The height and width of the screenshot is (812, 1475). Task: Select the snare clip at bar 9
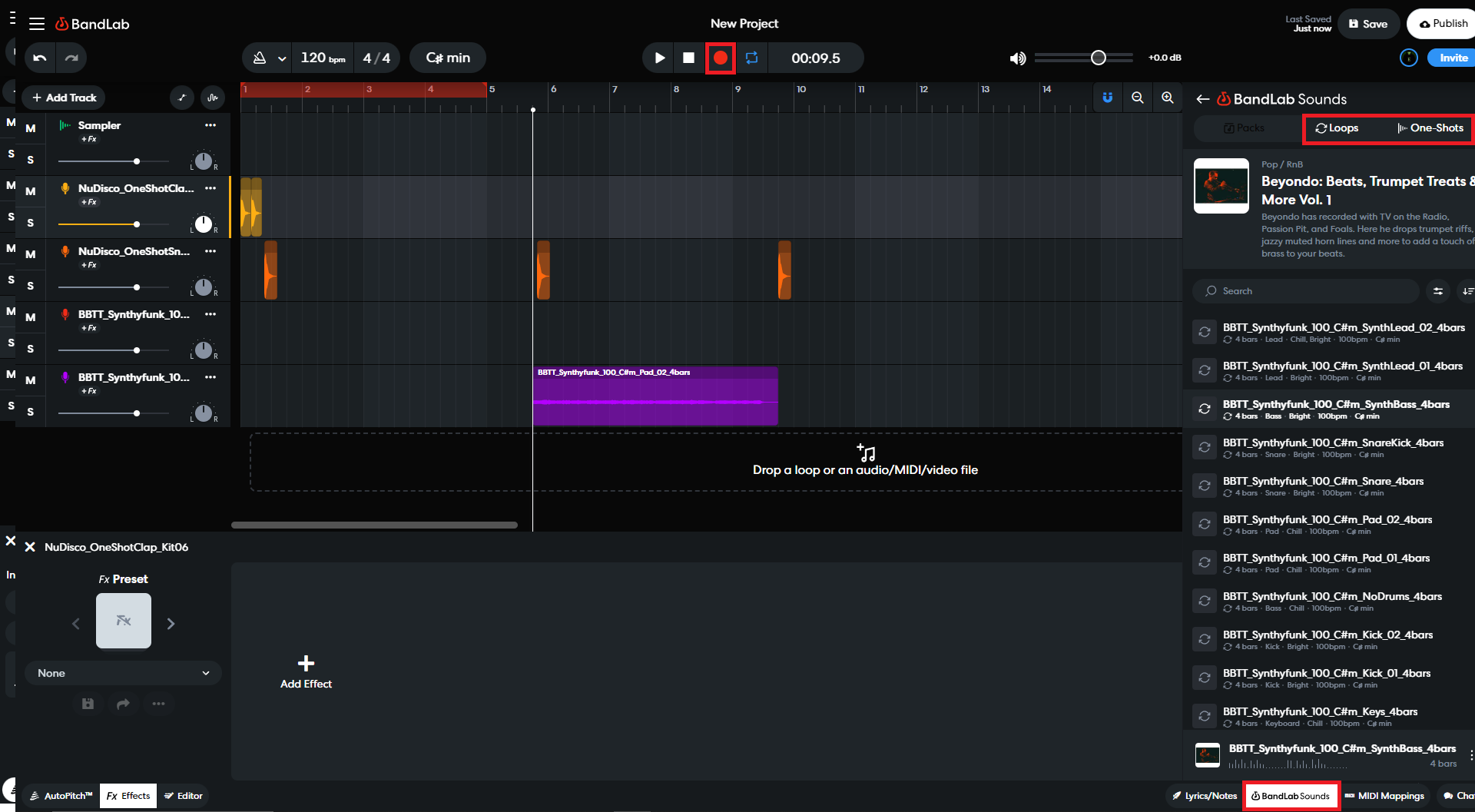[784, 270]
